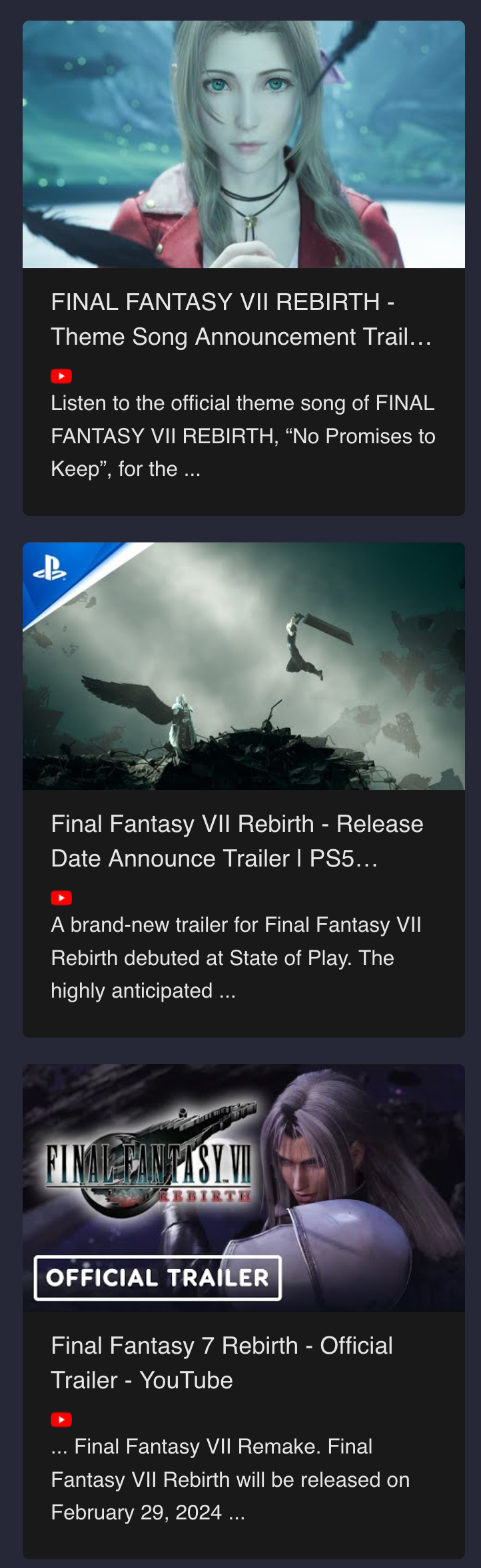Image resolution: width=481 pixels, height=1568 pixels.
Task: Open the Final Fantasy 7 Rebirth Official Trailer title
Action: [x=222, y=1363]
